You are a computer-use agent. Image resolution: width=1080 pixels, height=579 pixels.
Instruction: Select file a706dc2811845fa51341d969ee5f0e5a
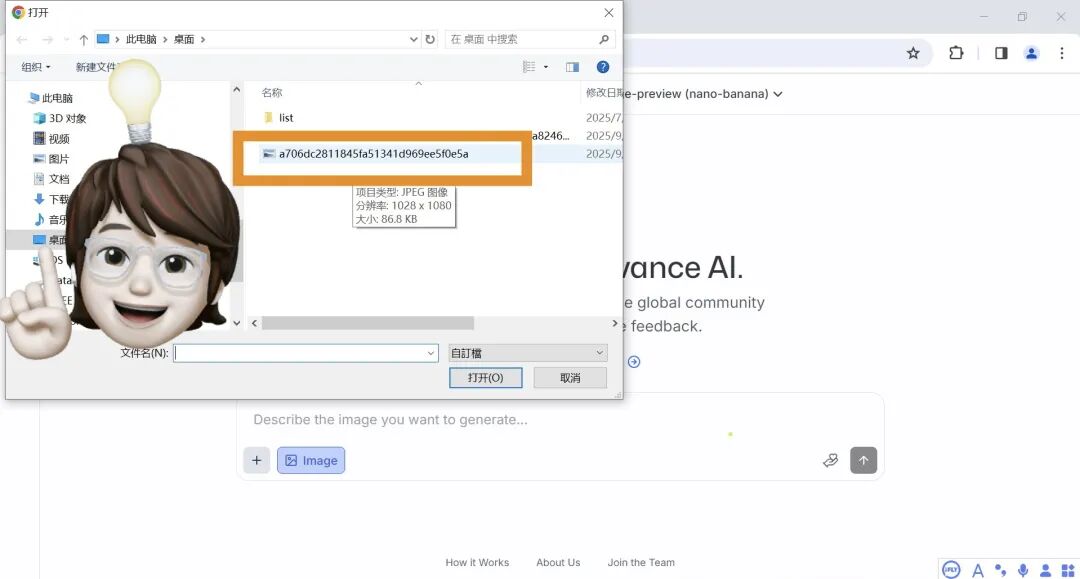pyautogui.click(x=373, y=154)
